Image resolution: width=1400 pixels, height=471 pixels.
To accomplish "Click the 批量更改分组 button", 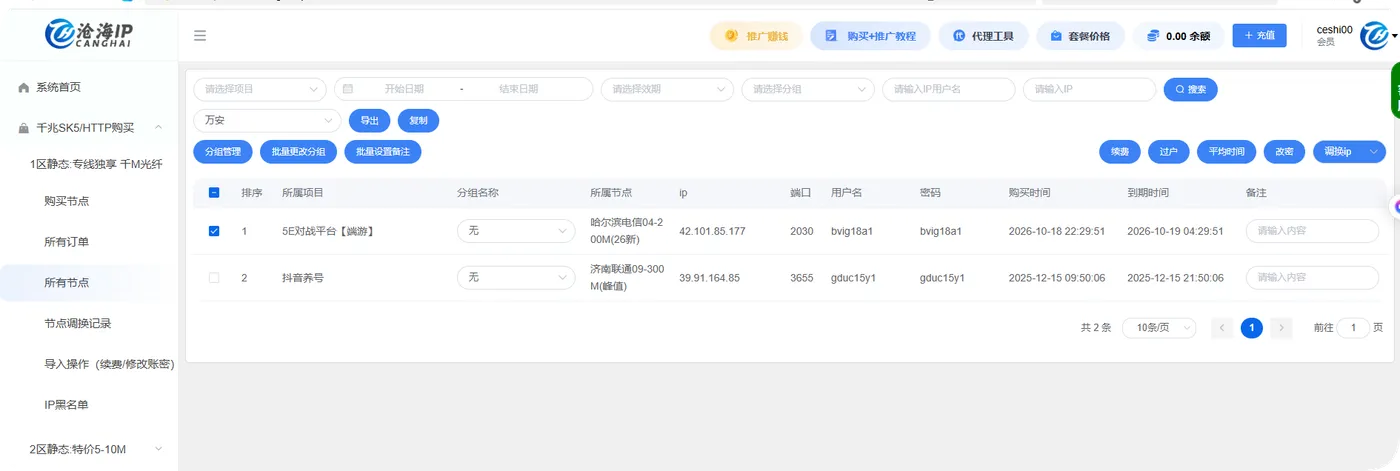I will coord(298,152).
